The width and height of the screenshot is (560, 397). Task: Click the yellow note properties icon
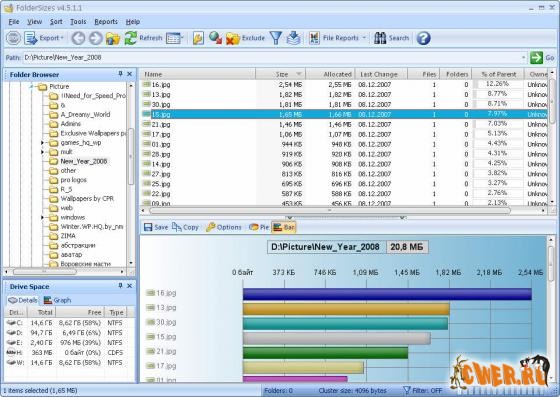point(198,38)
